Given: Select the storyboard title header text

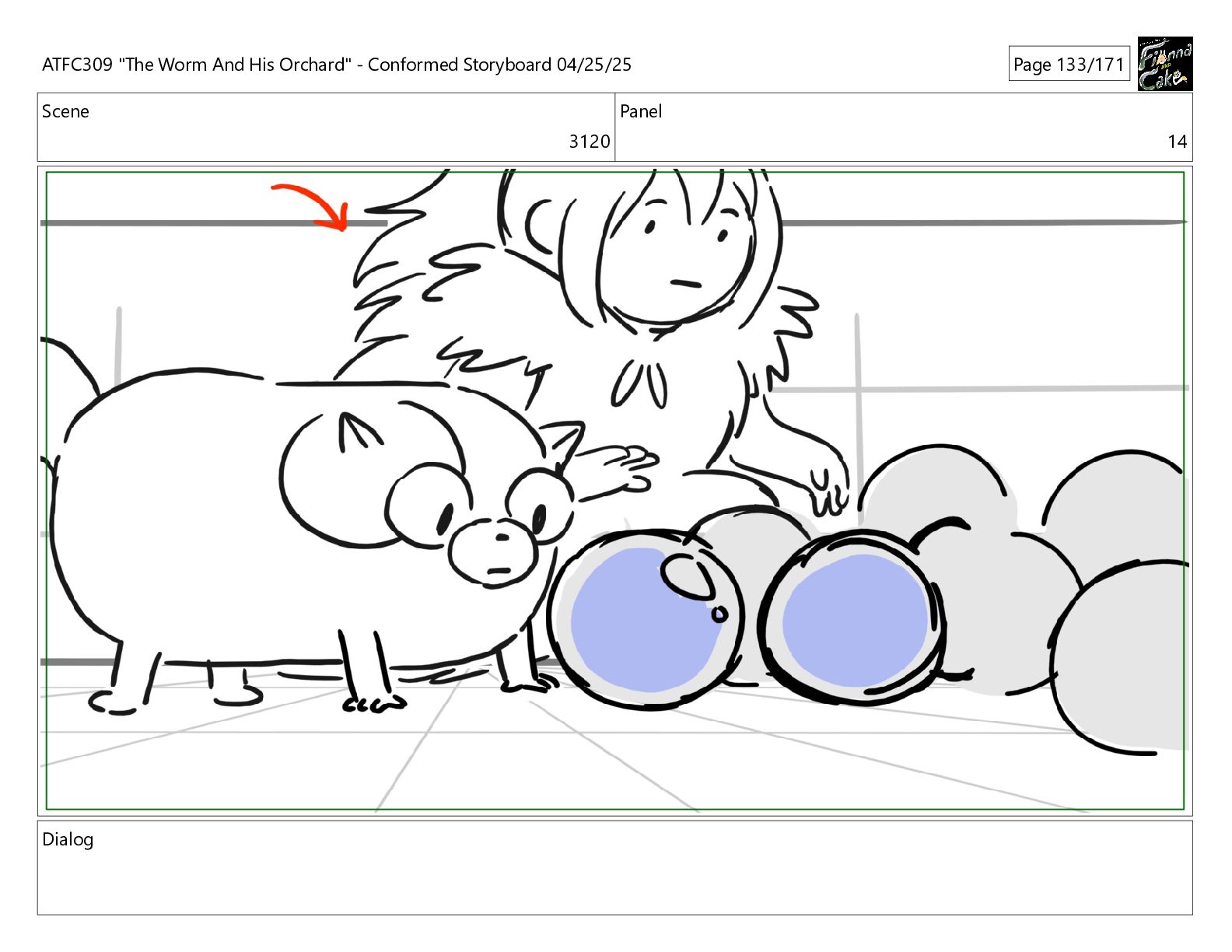Looking at the screenshot, I should coord(337,65).
